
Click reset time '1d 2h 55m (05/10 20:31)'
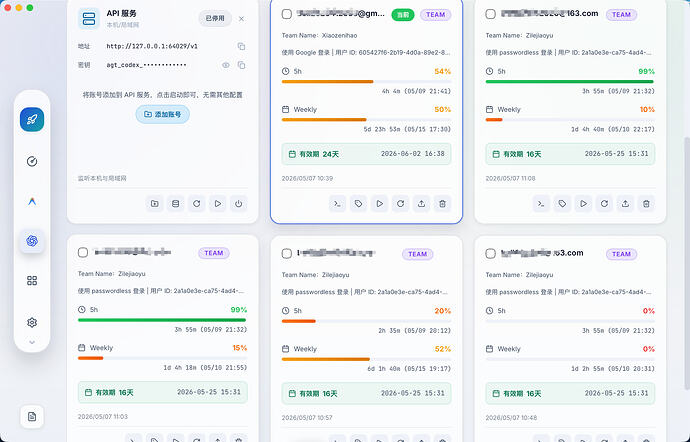coord(613,368)
